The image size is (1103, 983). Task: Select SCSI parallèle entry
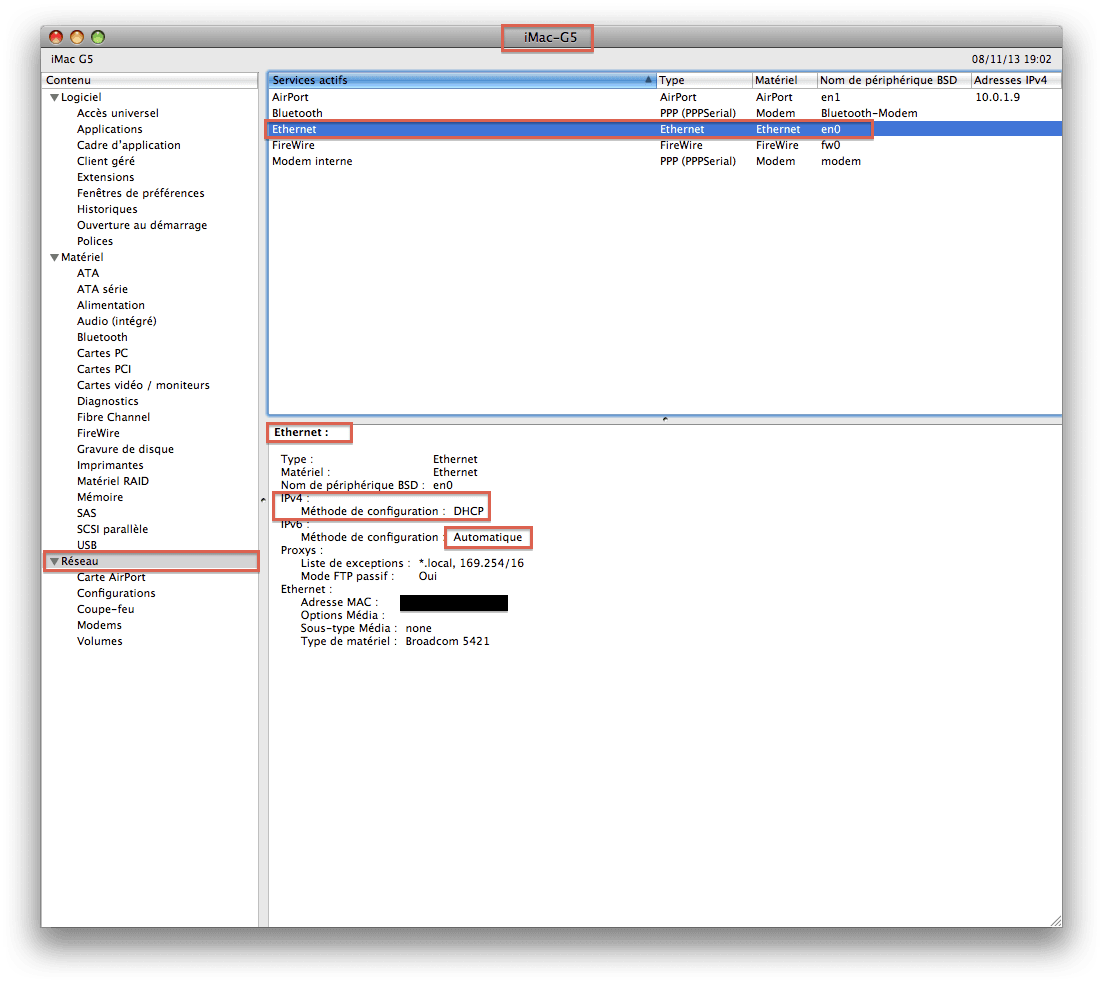point(113,529)
